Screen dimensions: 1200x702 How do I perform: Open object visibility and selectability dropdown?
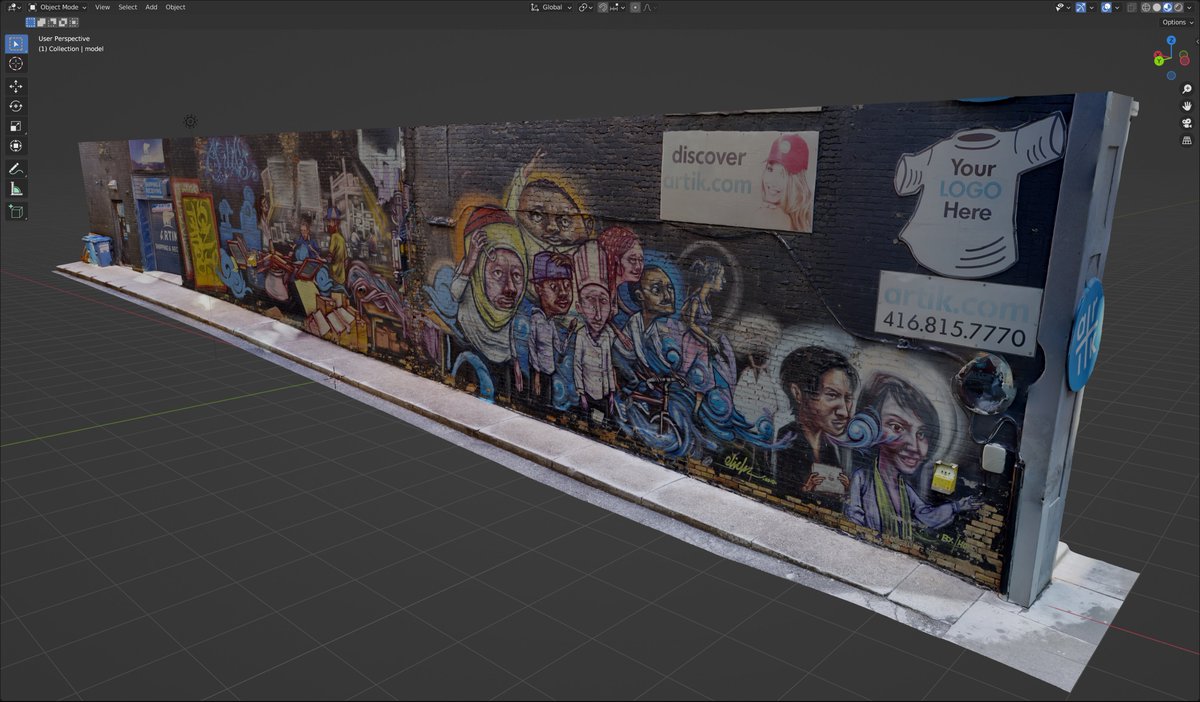[1062, 7]
